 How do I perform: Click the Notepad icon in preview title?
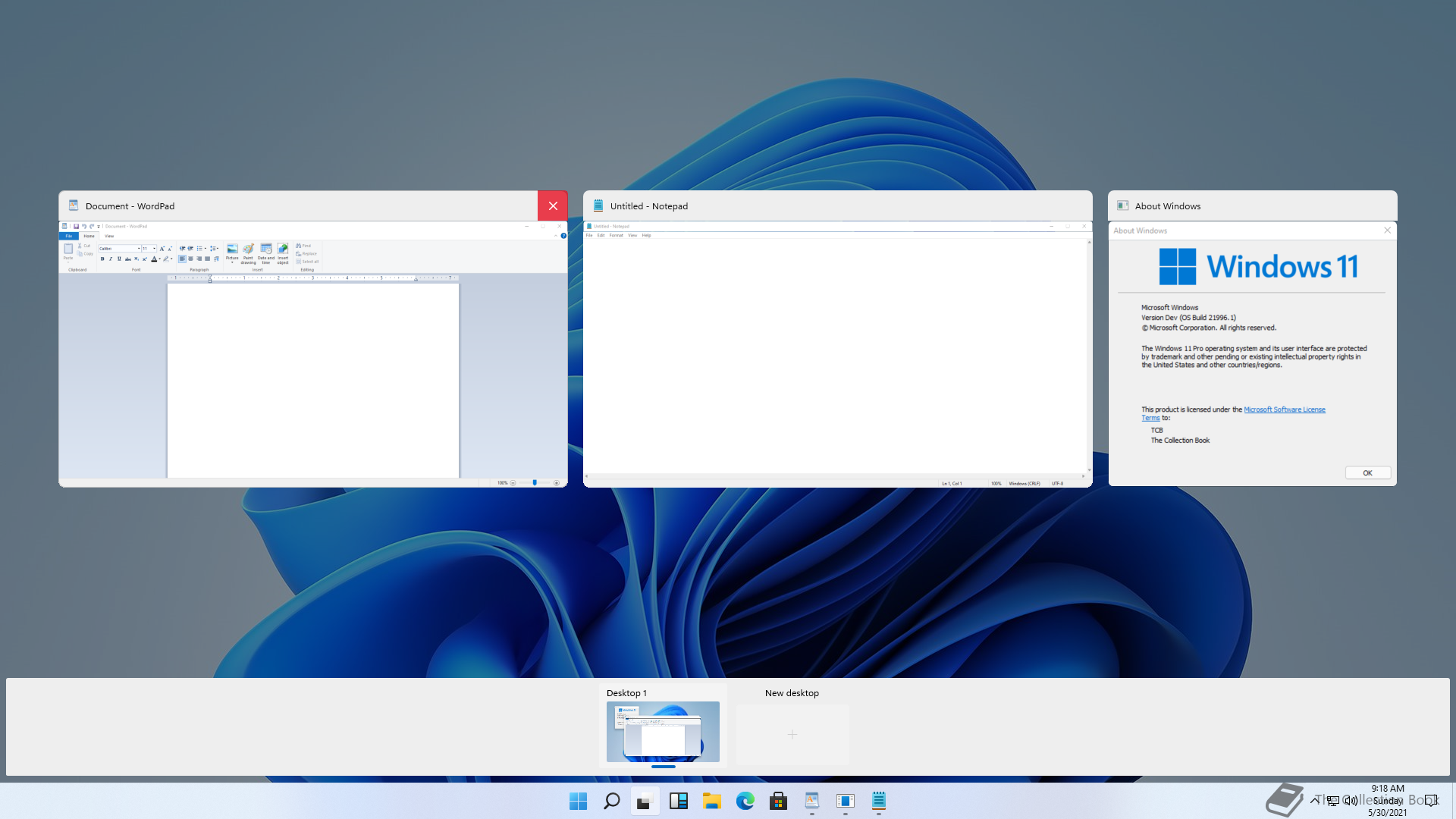click(598, 206)
